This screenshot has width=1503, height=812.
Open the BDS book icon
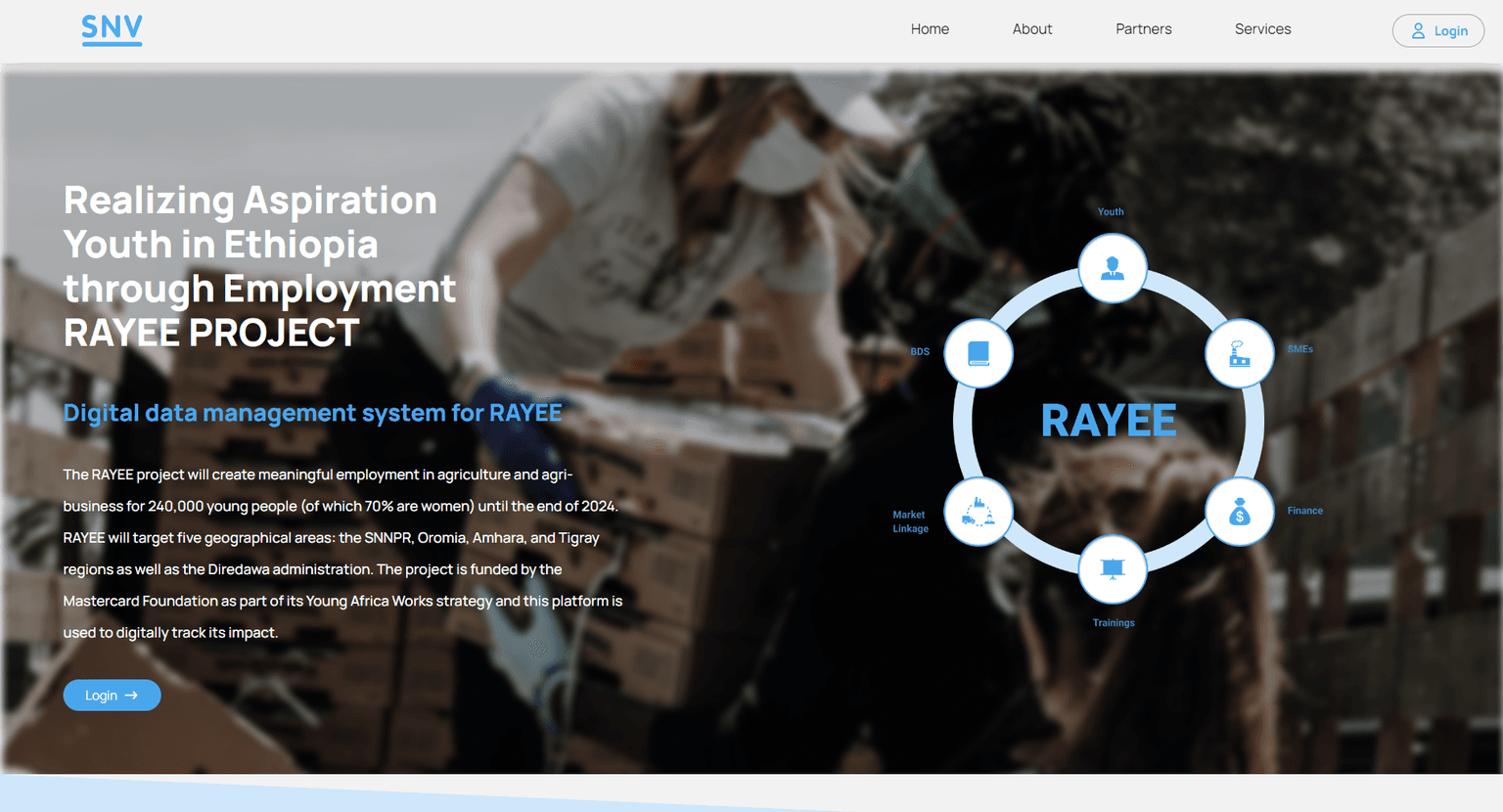(x=978, y=353)
